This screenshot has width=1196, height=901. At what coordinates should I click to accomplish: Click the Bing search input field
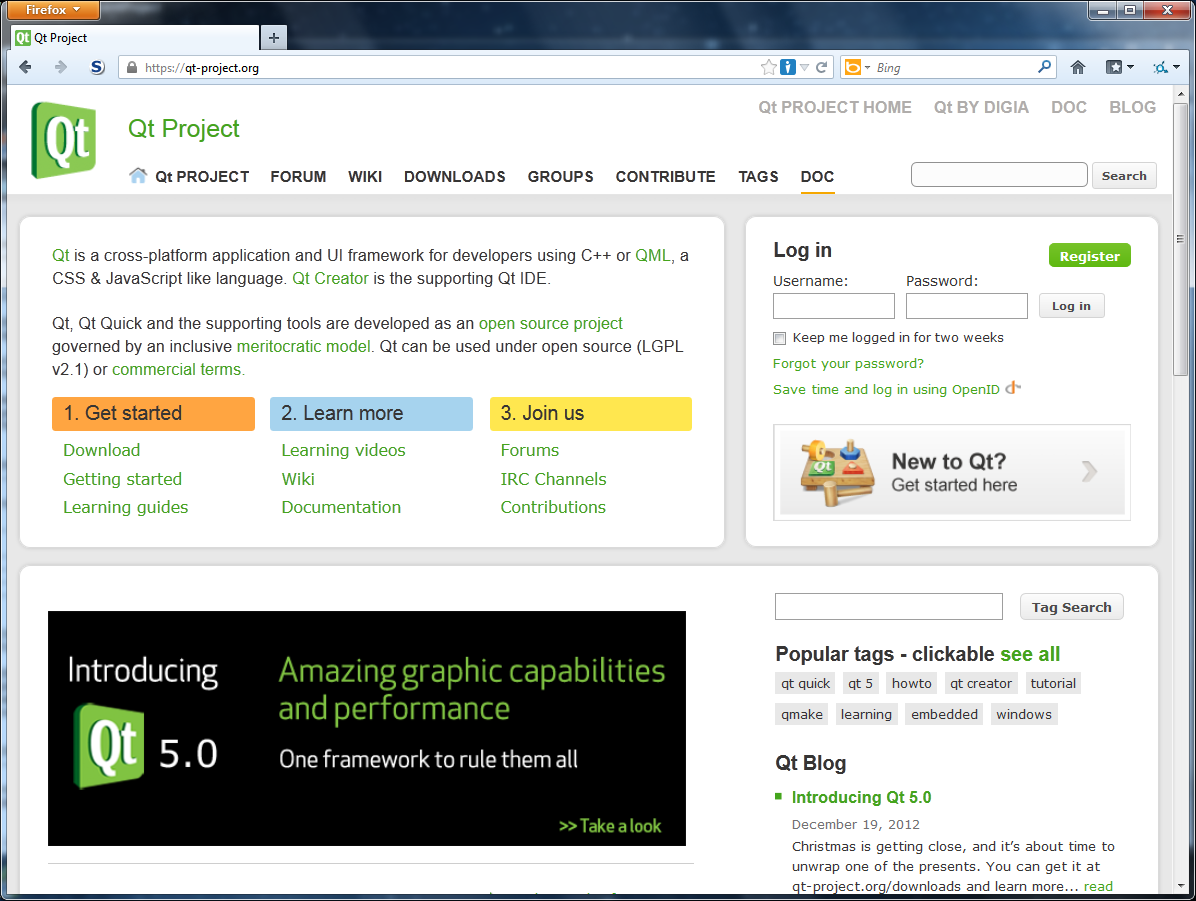point(953,68)
